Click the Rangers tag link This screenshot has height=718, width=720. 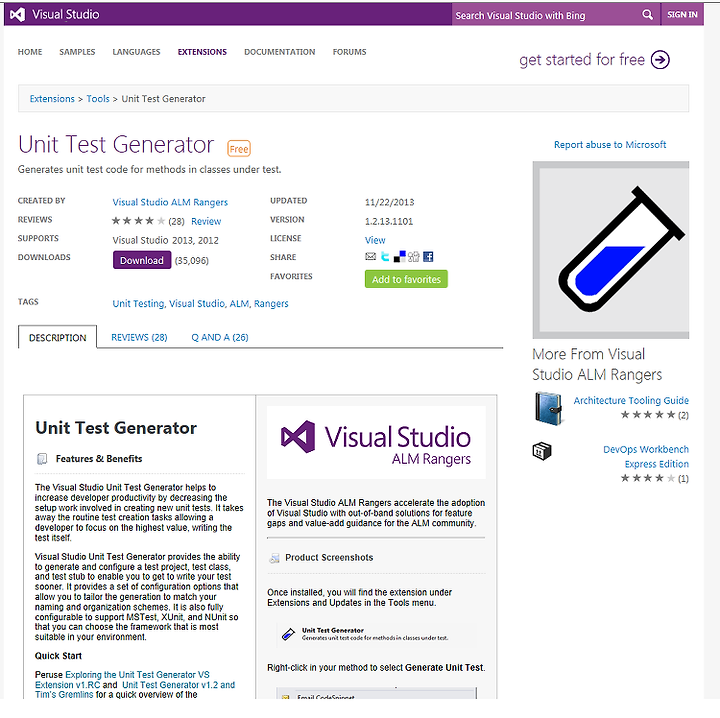[x=271, y=303]
